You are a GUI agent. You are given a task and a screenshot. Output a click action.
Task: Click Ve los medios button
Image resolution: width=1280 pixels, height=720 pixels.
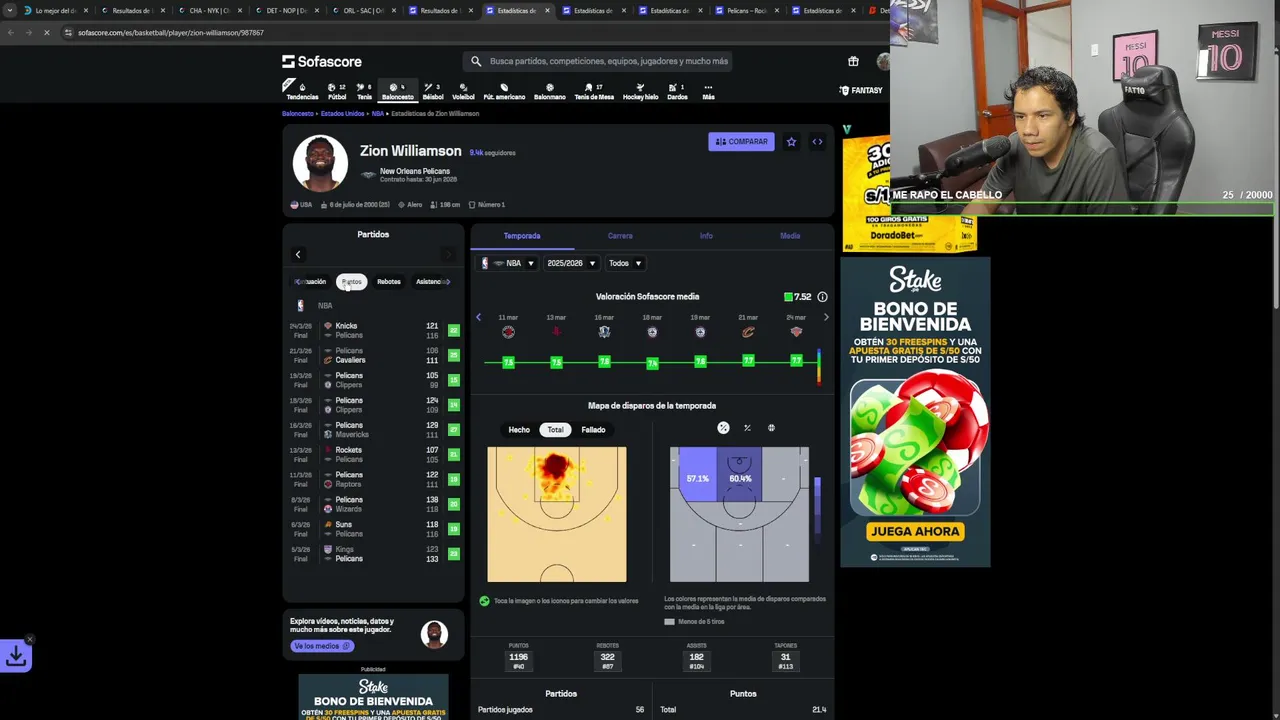click(321, 646)
